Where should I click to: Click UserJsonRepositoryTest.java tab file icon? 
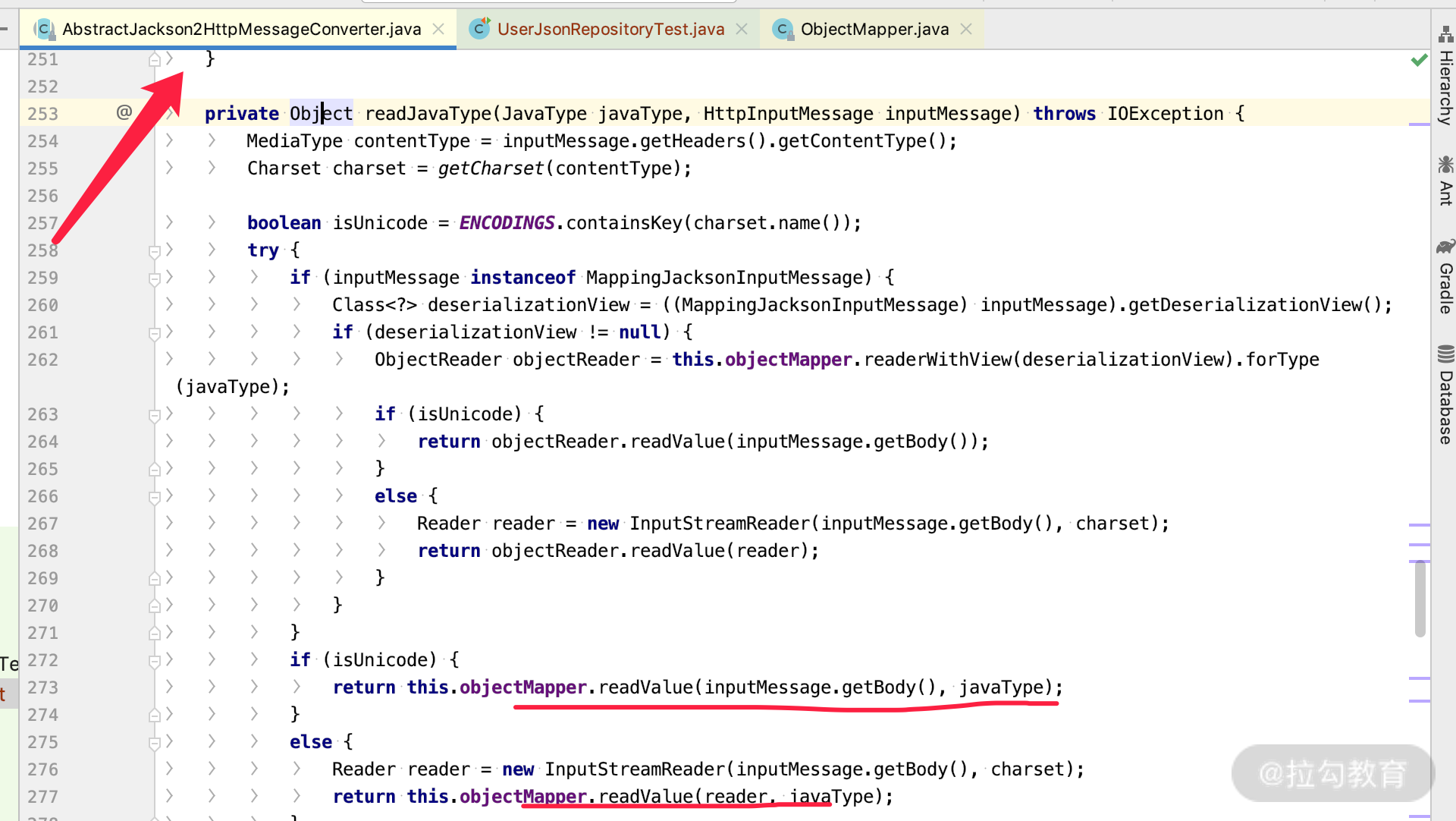[479, 29]
